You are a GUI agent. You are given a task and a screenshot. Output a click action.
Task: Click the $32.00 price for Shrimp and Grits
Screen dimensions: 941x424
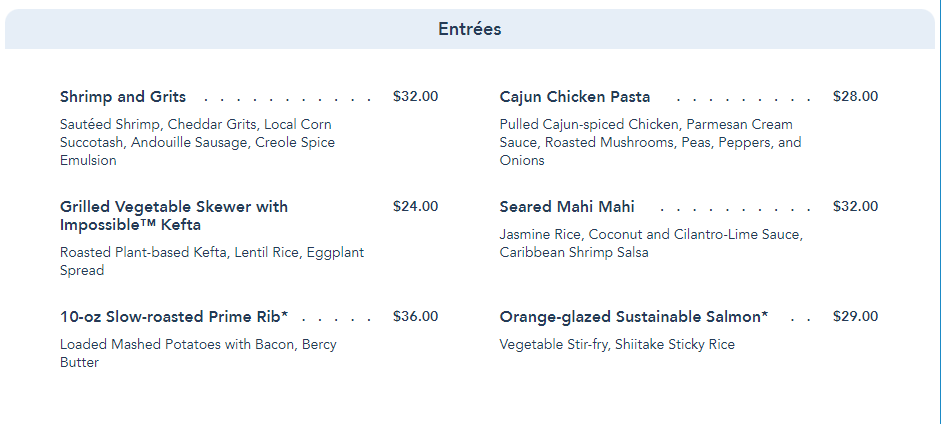[415, 97]
